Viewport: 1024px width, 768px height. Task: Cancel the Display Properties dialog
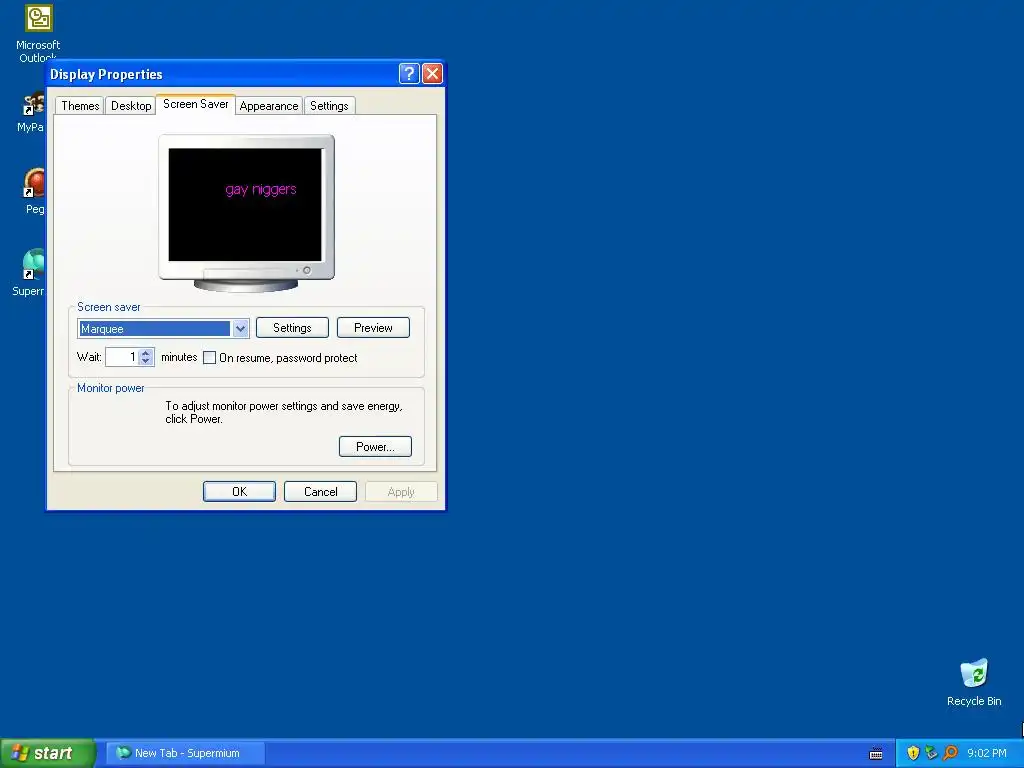pos(320,492)
